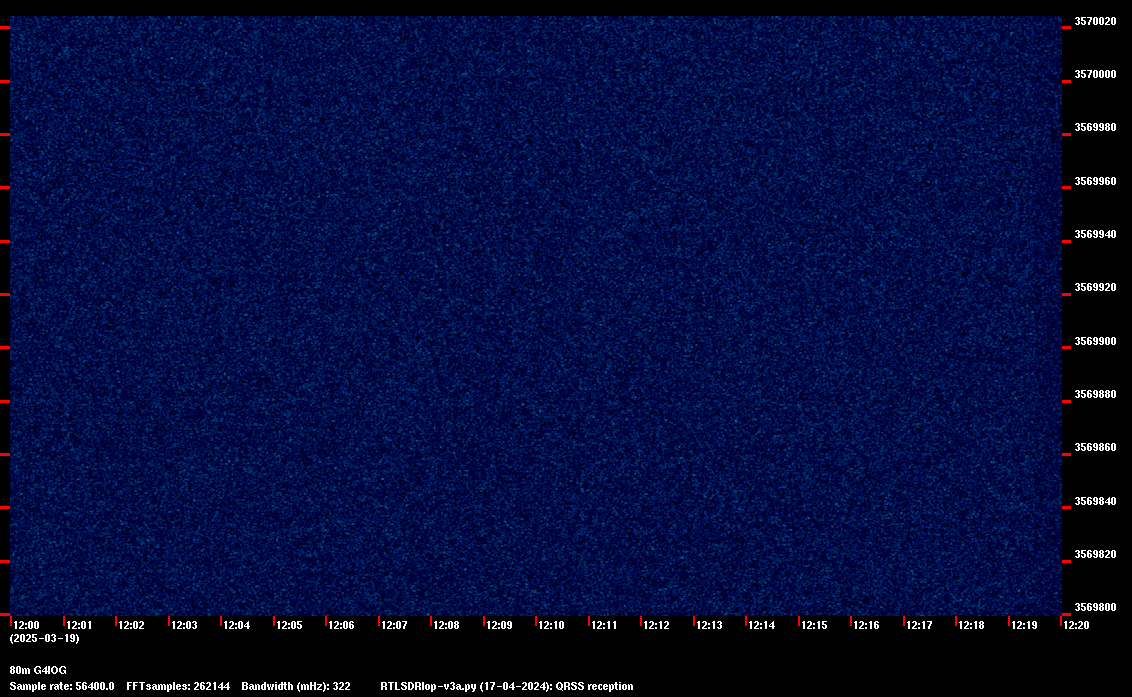Click the 12:12 time label
1132x697 pixels.
(x=656, y=625)
